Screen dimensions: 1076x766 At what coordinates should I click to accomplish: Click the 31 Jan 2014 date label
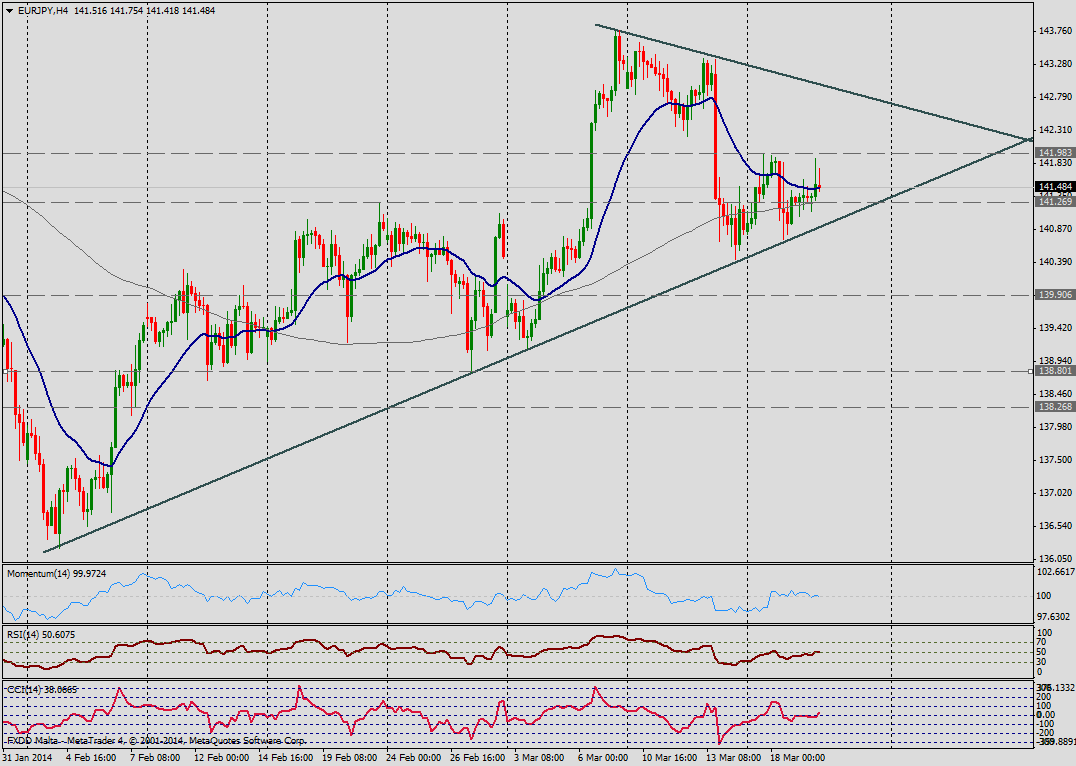[29, 758]
